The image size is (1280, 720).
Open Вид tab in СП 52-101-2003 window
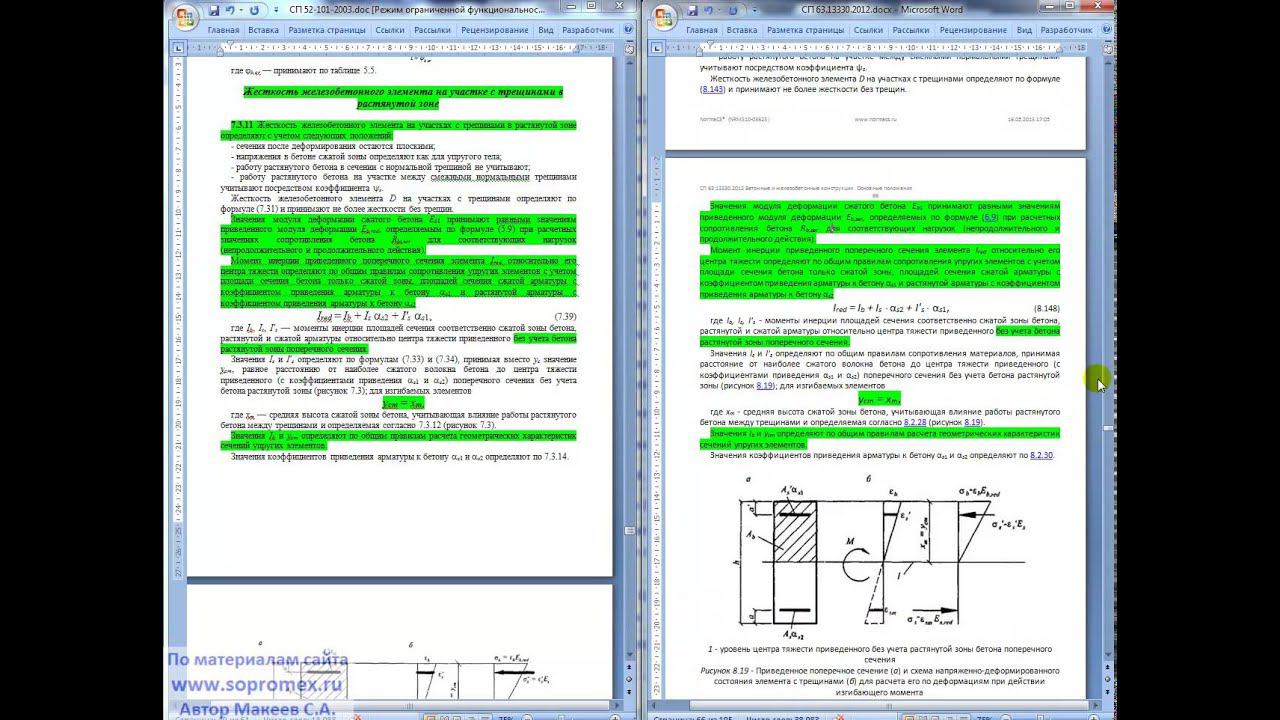coord(546,30)
